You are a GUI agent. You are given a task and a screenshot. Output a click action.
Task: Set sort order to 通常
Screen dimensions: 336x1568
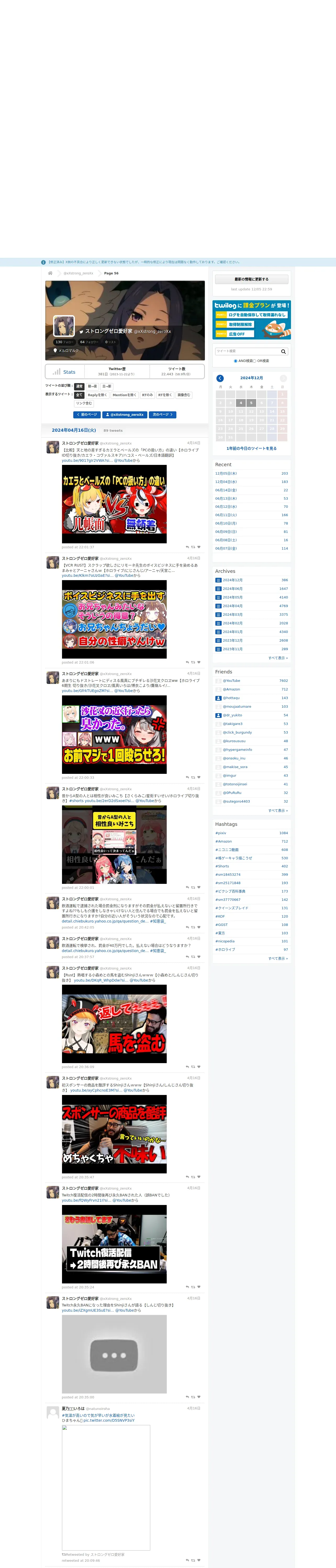[x=79, y=387]
